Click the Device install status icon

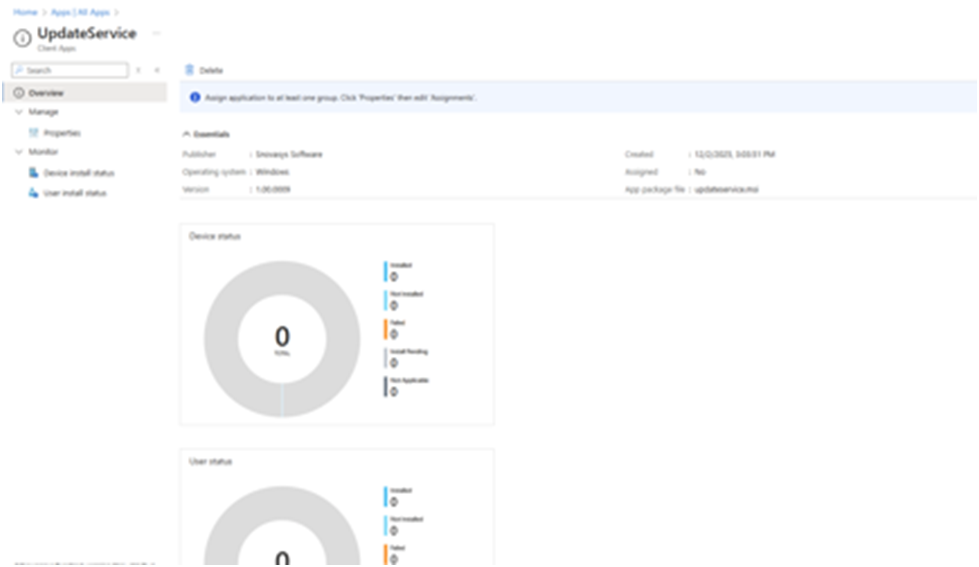click(34, 172)
